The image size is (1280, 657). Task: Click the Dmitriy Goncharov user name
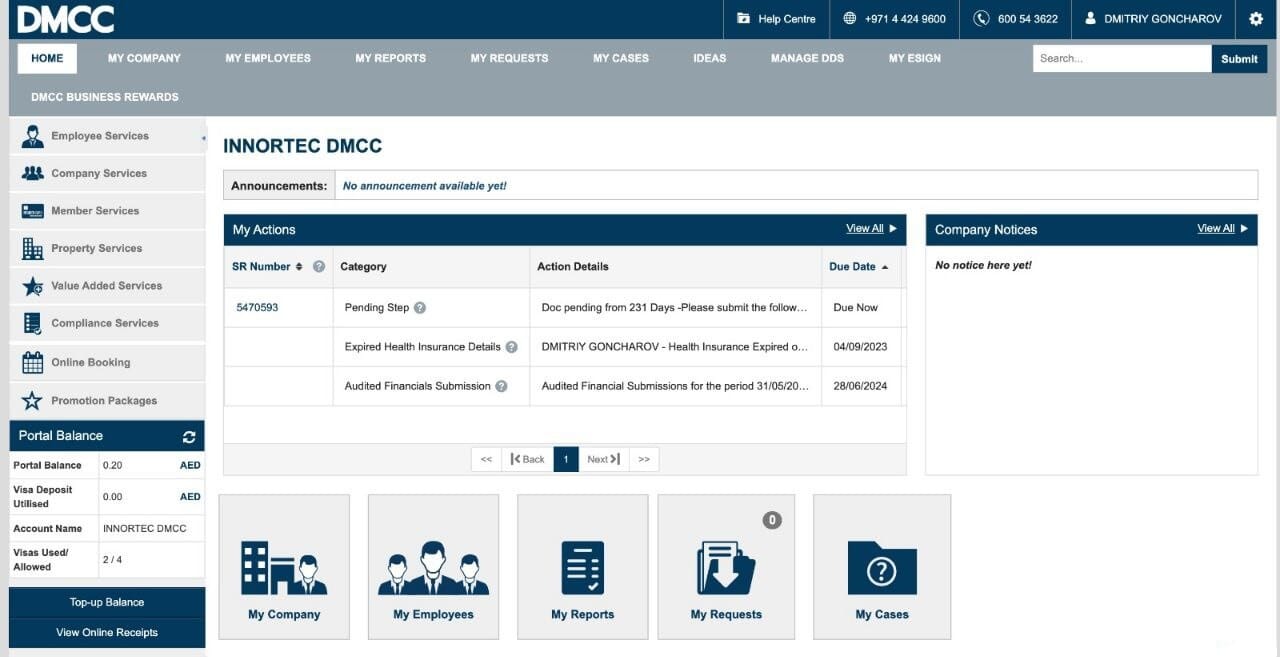click(1163, 19)
